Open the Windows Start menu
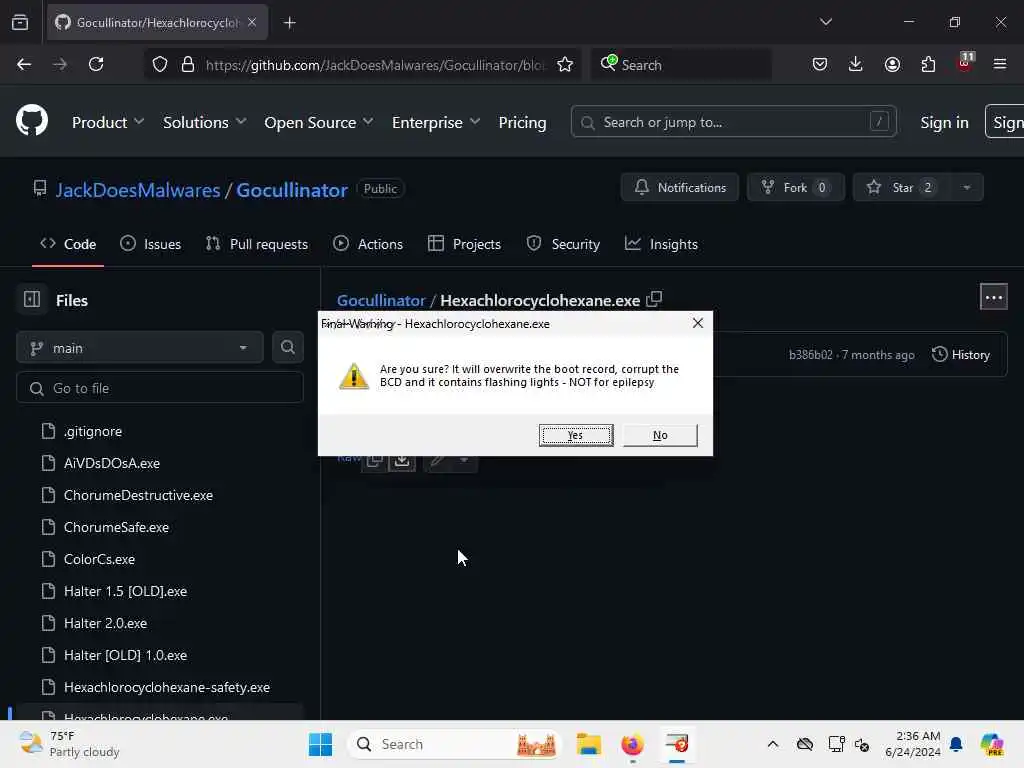The width and height of the screenshot is (1024, 768). (x=320, y=744)
